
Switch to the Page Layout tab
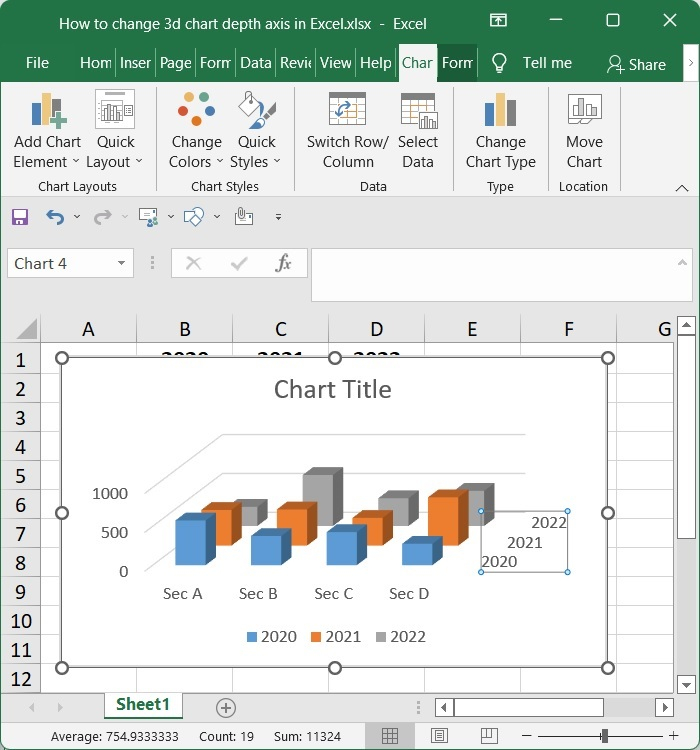point(176,63)
